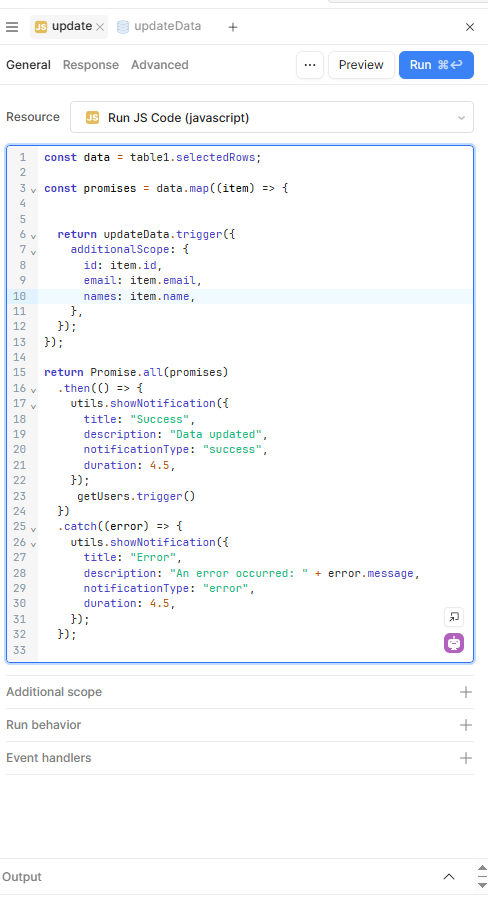Close the update query tab
The width and height of the screenshot is (488, 911).
(100, 27)
